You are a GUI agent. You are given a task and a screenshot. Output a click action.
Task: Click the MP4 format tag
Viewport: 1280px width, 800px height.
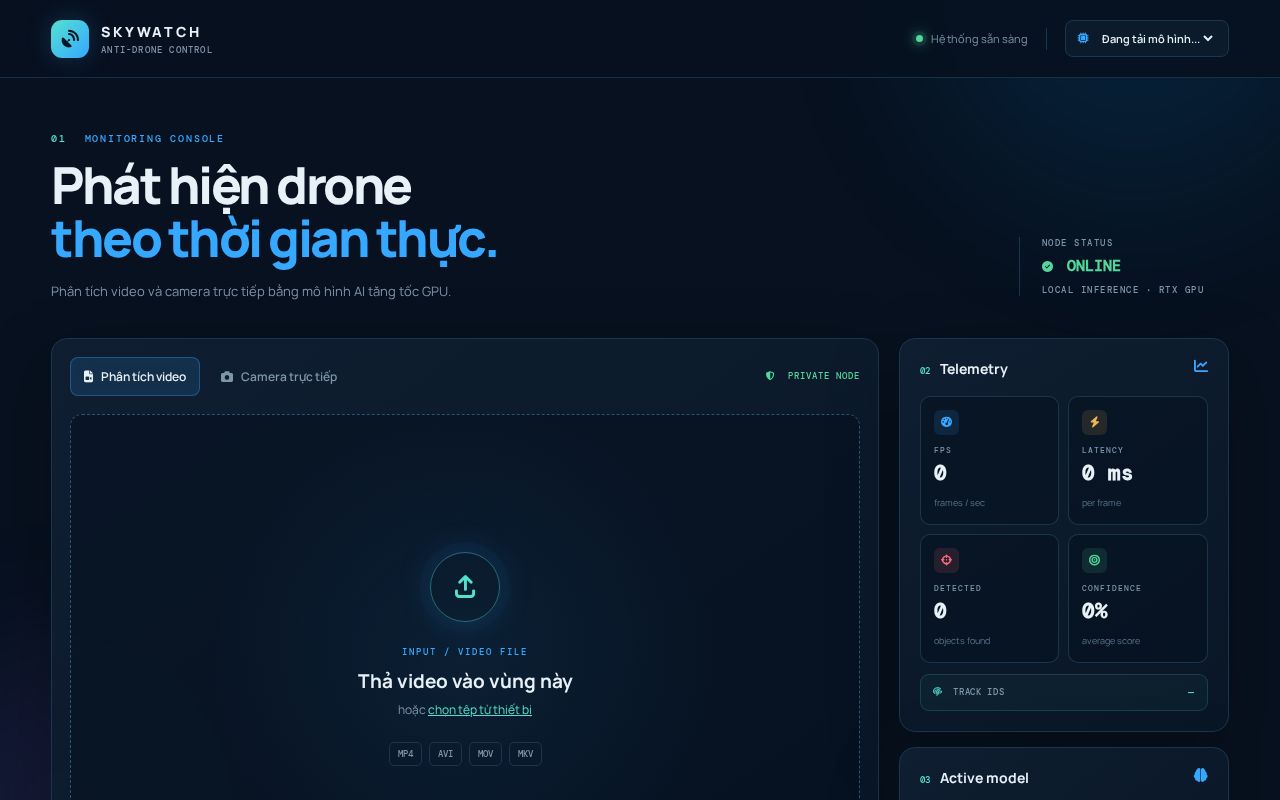[x=405, y=754]
